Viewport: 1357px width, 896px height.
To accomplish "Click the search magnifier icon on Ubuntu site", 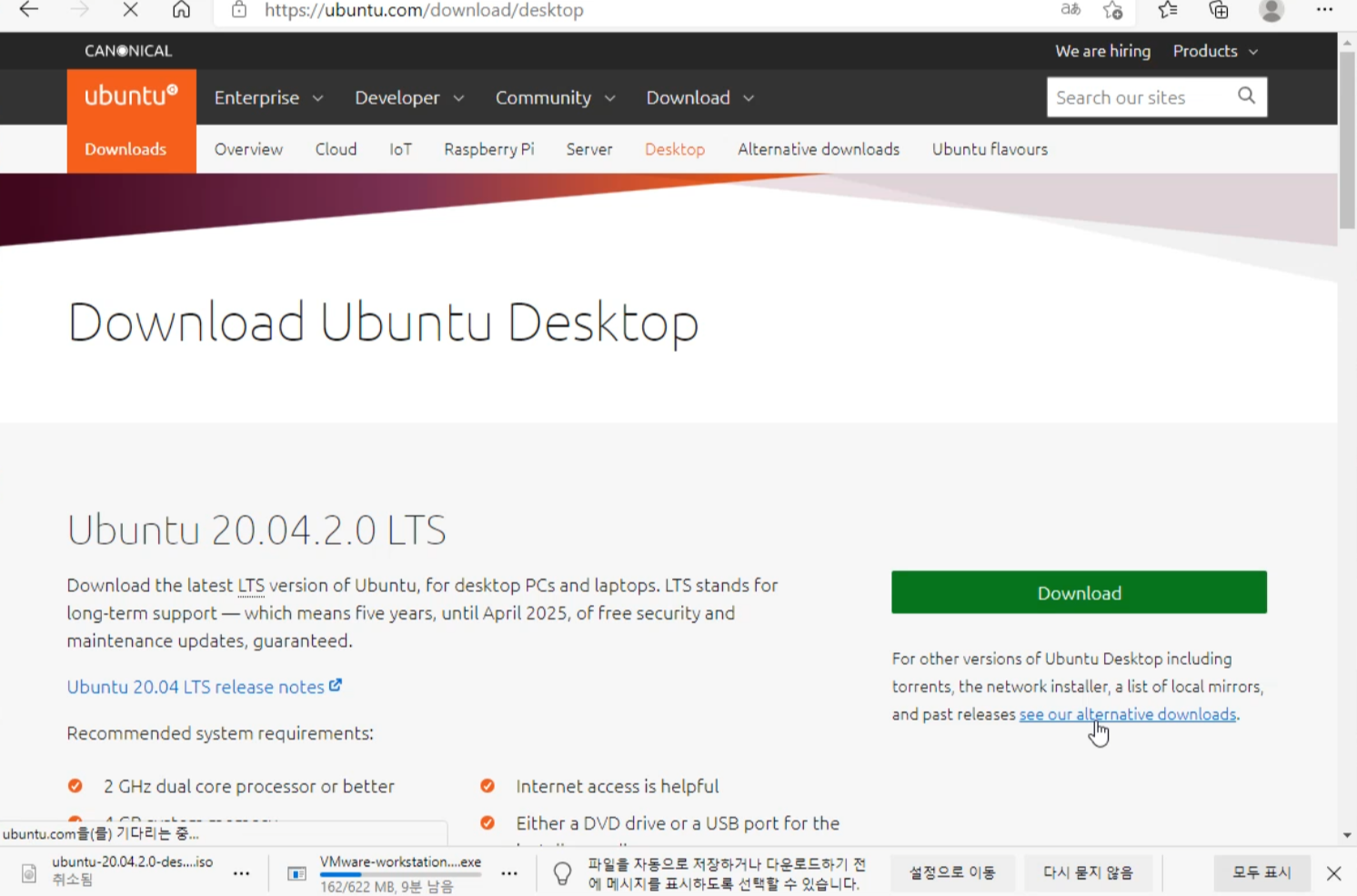I will (1246, 96).
